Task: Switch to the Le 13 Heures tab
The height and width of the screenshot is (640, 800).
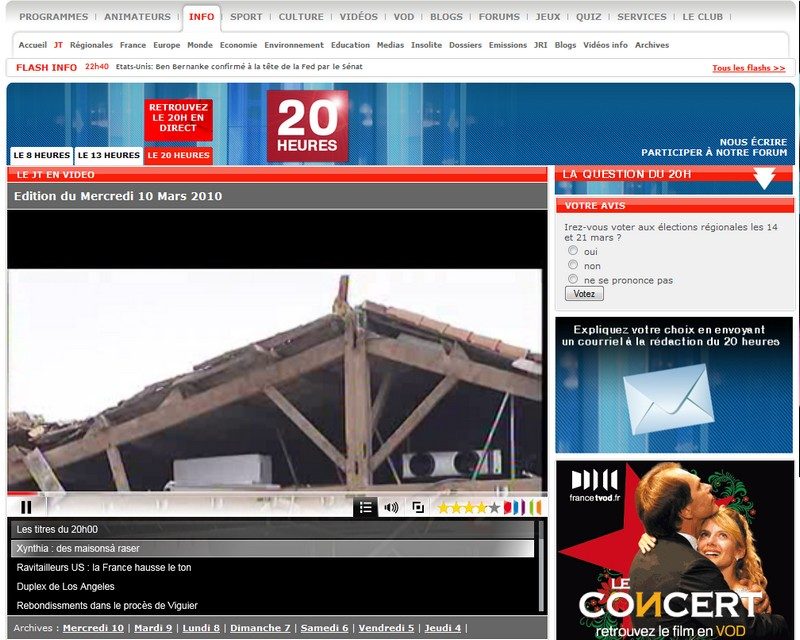Action: [108, 155]
